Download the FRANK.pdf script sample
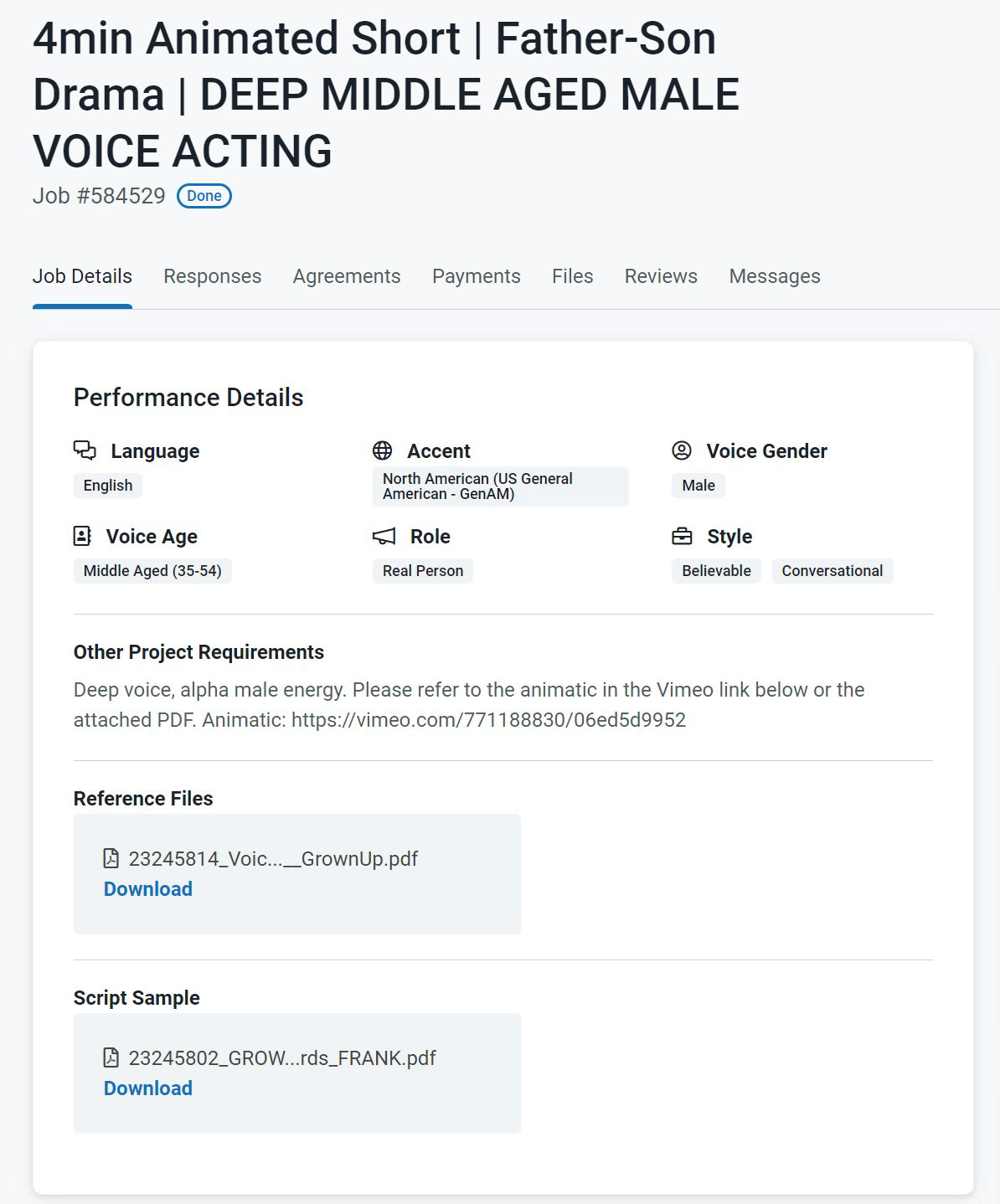The image size is (1000, 1204). point(148,1088)
